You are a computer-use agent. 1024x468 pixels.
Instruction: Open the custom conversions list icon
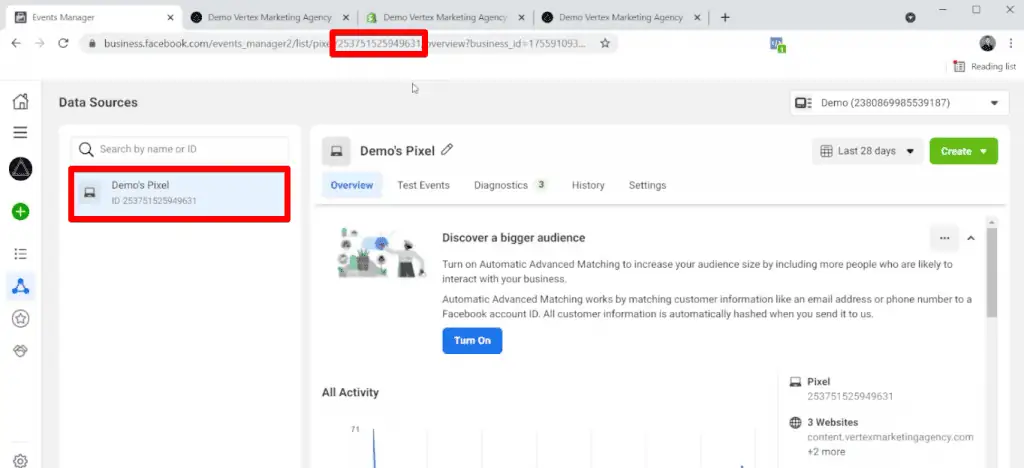coord(20,254)
